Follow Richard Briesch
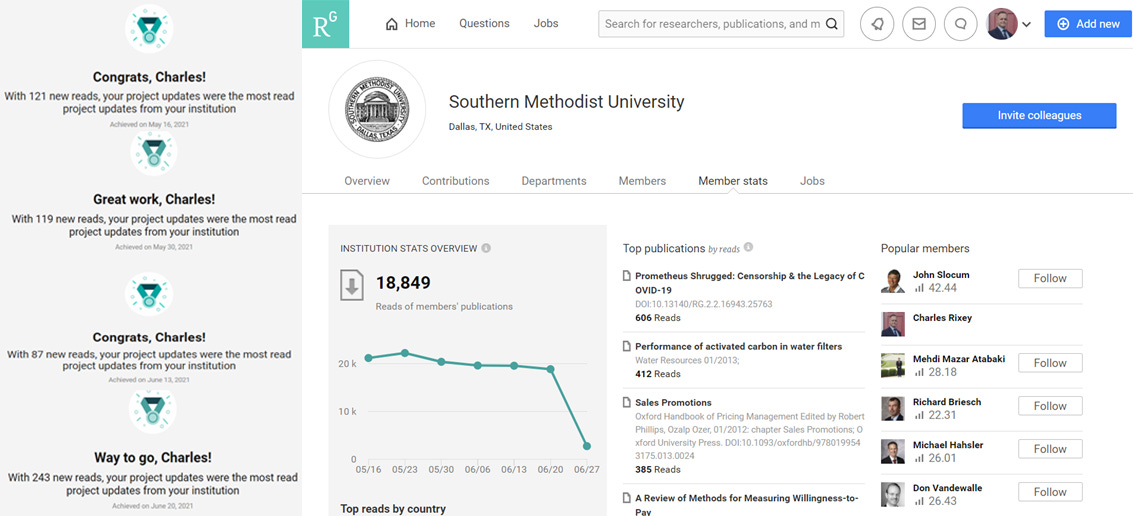Screen dimensions: 1133x516 click(1050, 406)
